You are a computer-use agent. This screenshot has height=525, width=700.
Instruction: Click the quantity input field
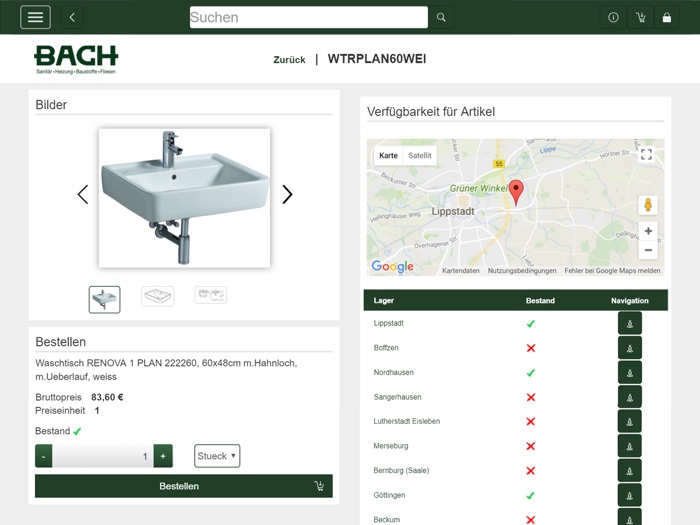point(103,456)
